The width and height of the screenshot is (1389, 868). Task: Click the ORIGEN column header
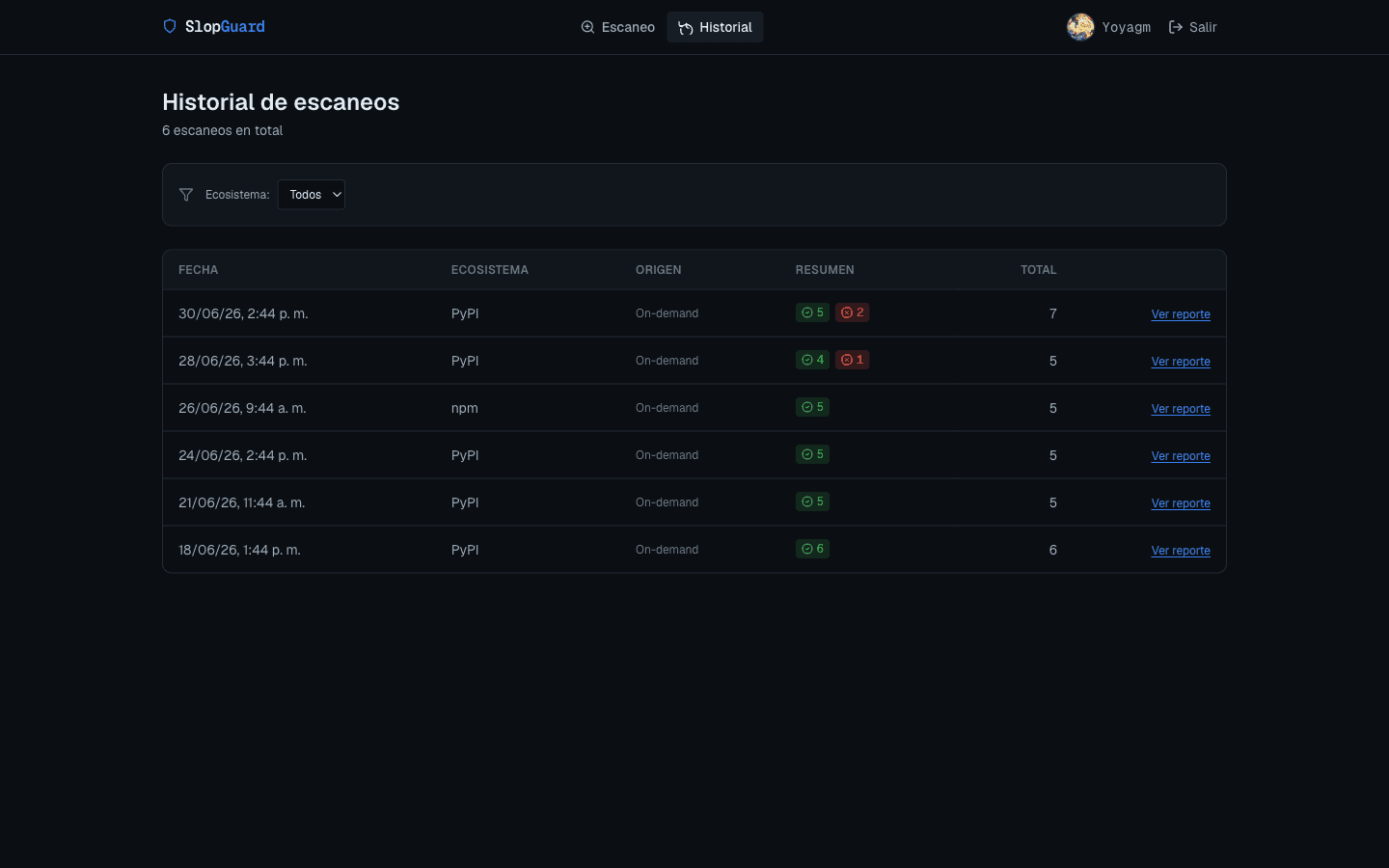pos(658,270)
